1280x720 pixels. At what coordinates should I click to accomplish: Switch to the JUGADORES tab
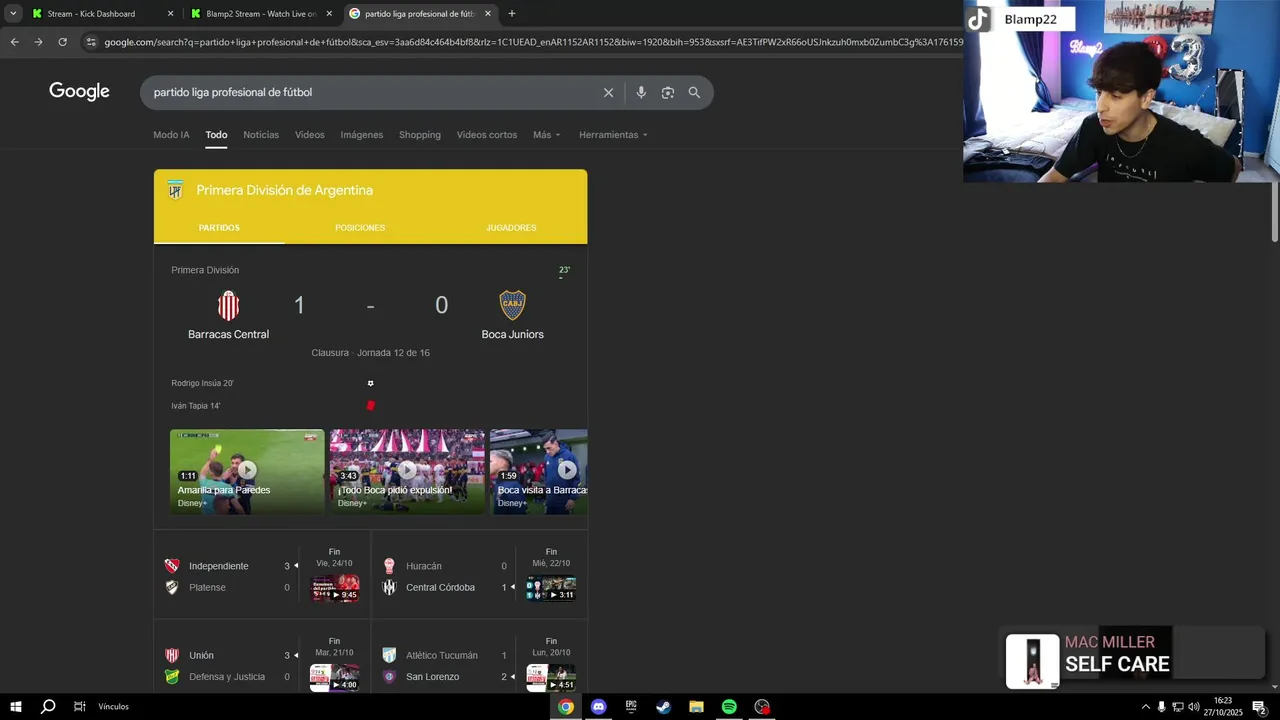click(x=511, y=228)
